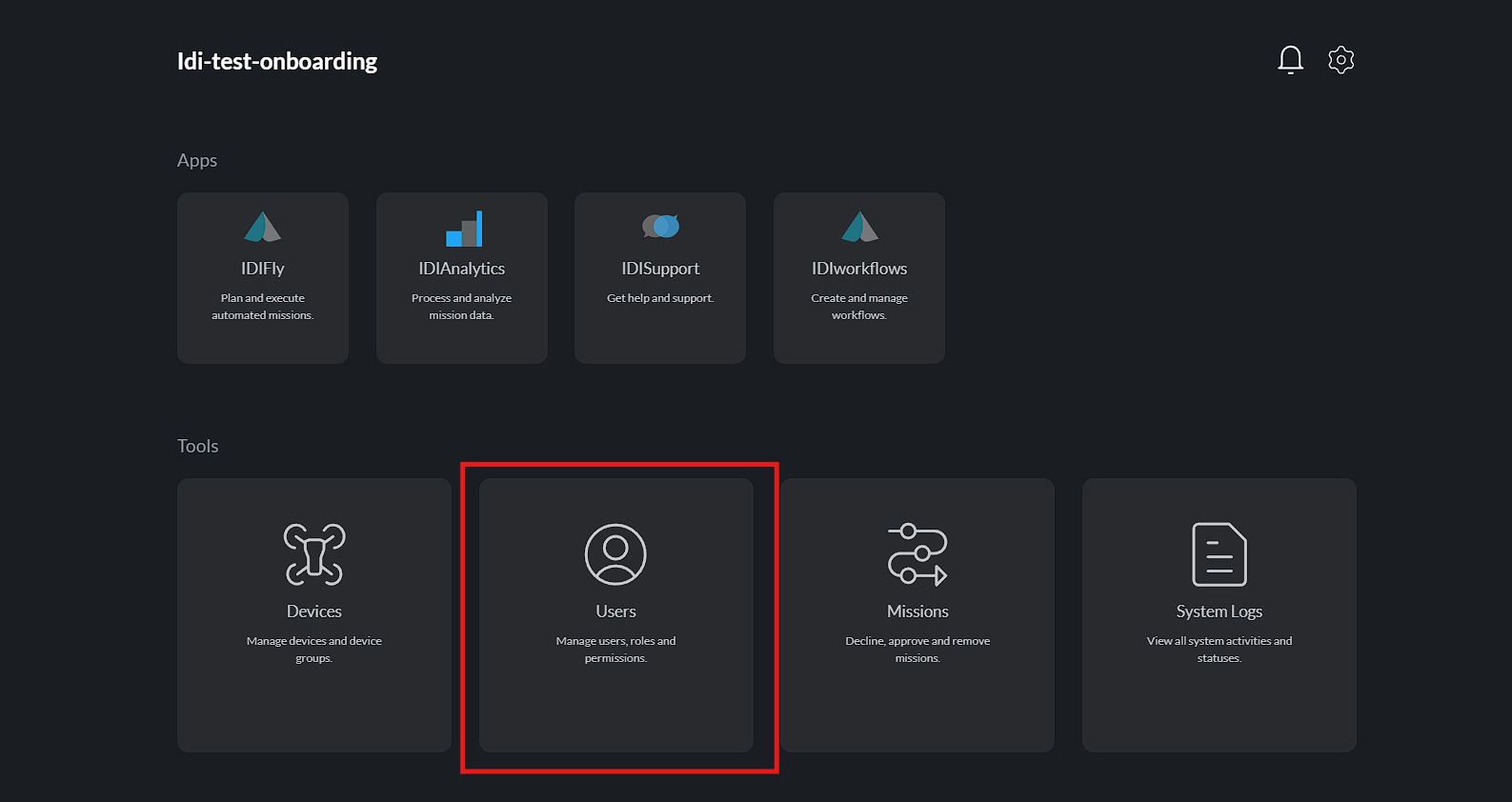1512x802 pixels.
Task: Click the Devices drone icon
Action: [314, 554]
